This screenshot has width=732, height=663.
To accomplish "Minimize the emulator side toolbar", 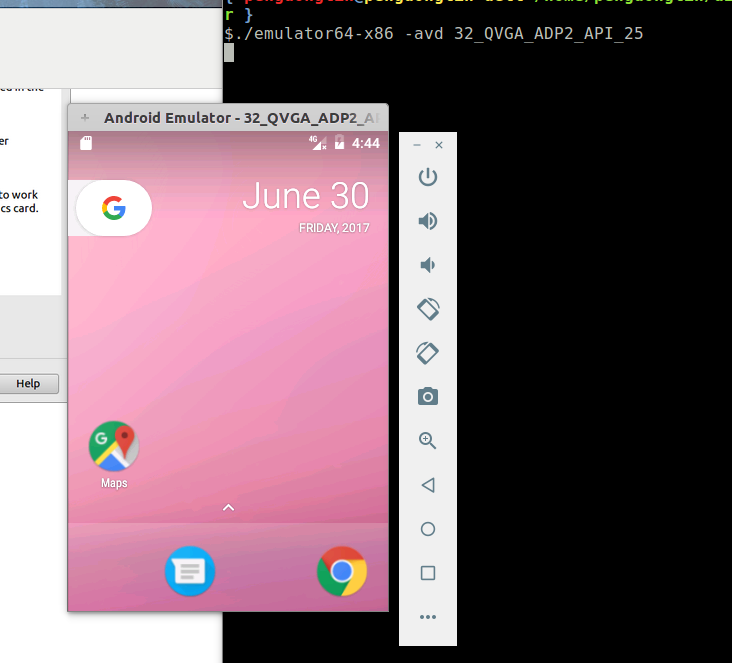I will click(x=417, y=145).
